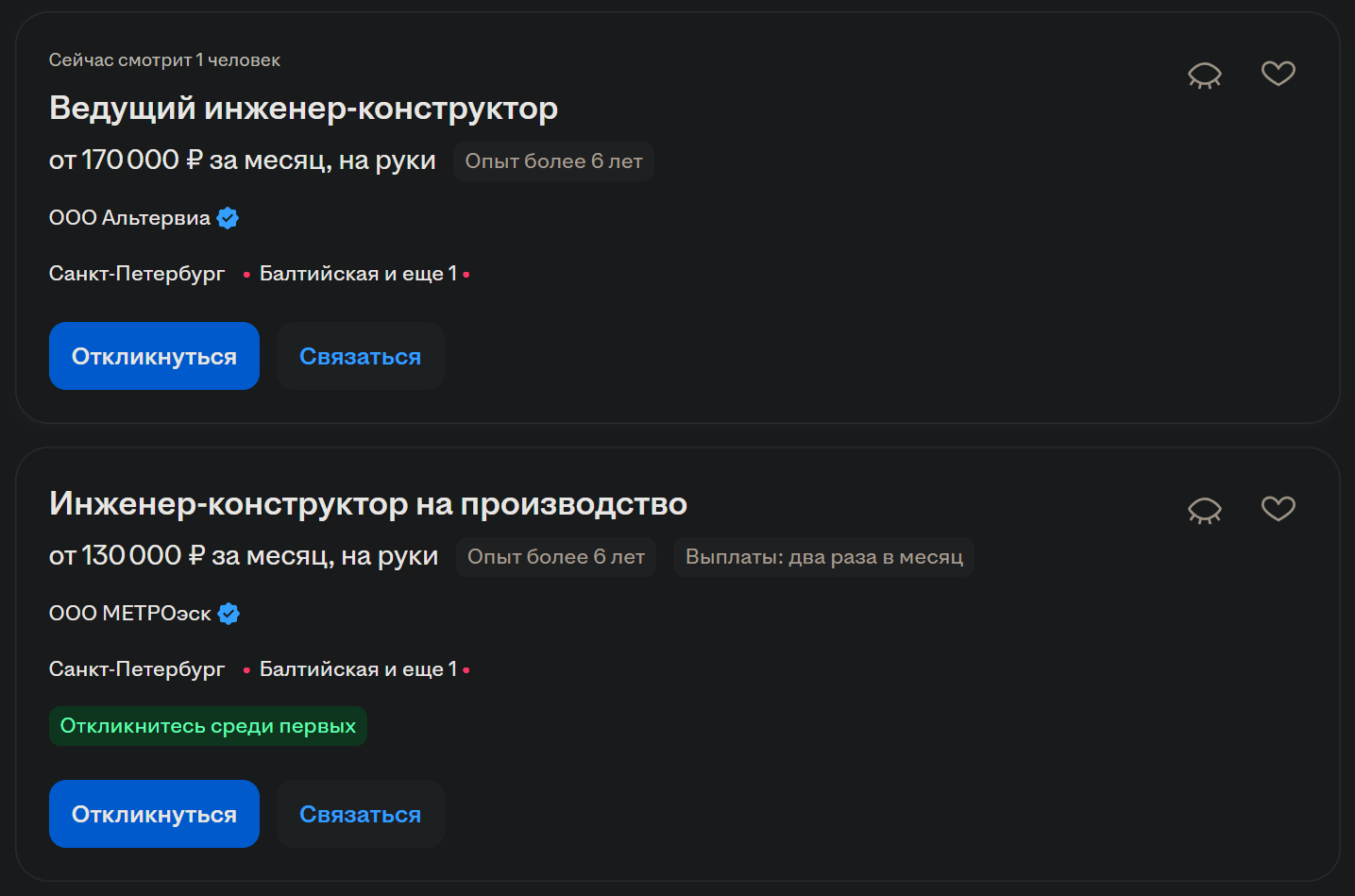This screenshot has height=896, width=1355.
Task: Open ООО Альтервиа company page
Action: [129, 218]
